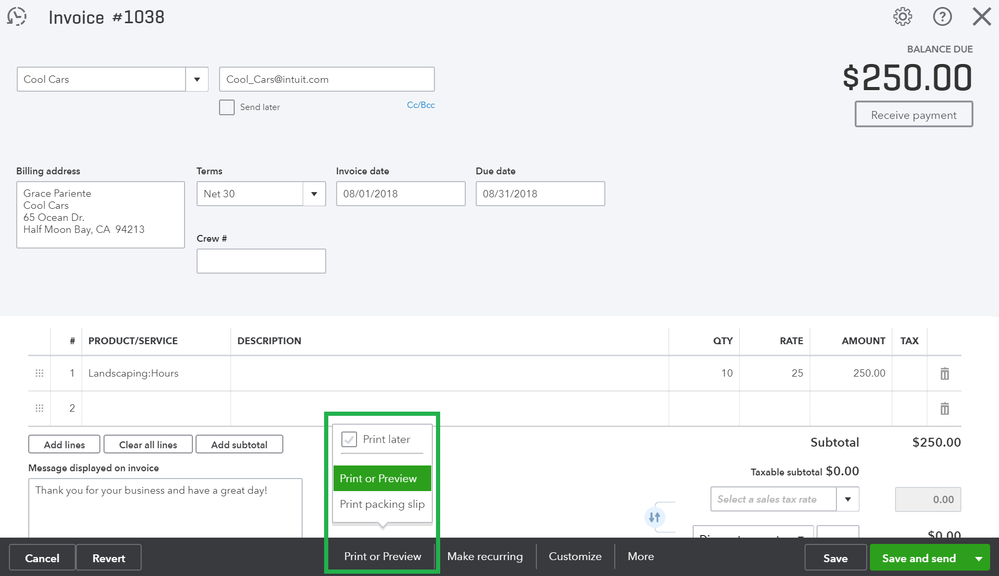Click the Crew # input field
Viewport: 999px width, 576px height.
click(x=261, y=261)
